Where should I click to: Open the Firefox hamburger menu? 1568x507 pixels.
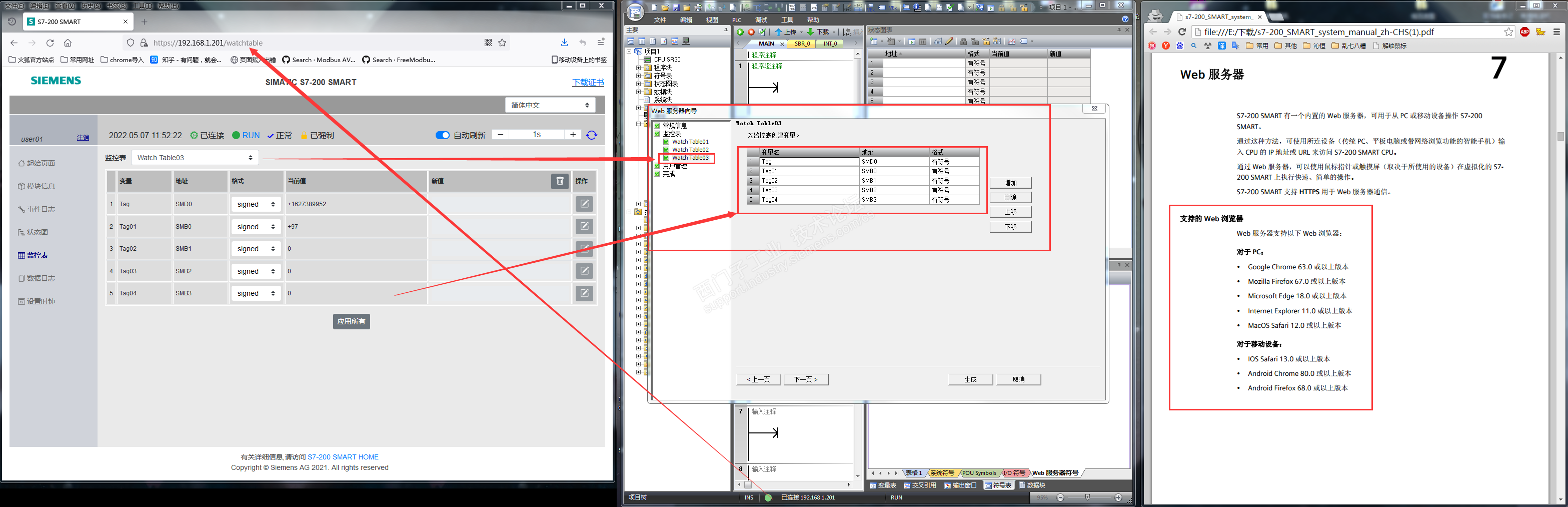coord(601,42)
